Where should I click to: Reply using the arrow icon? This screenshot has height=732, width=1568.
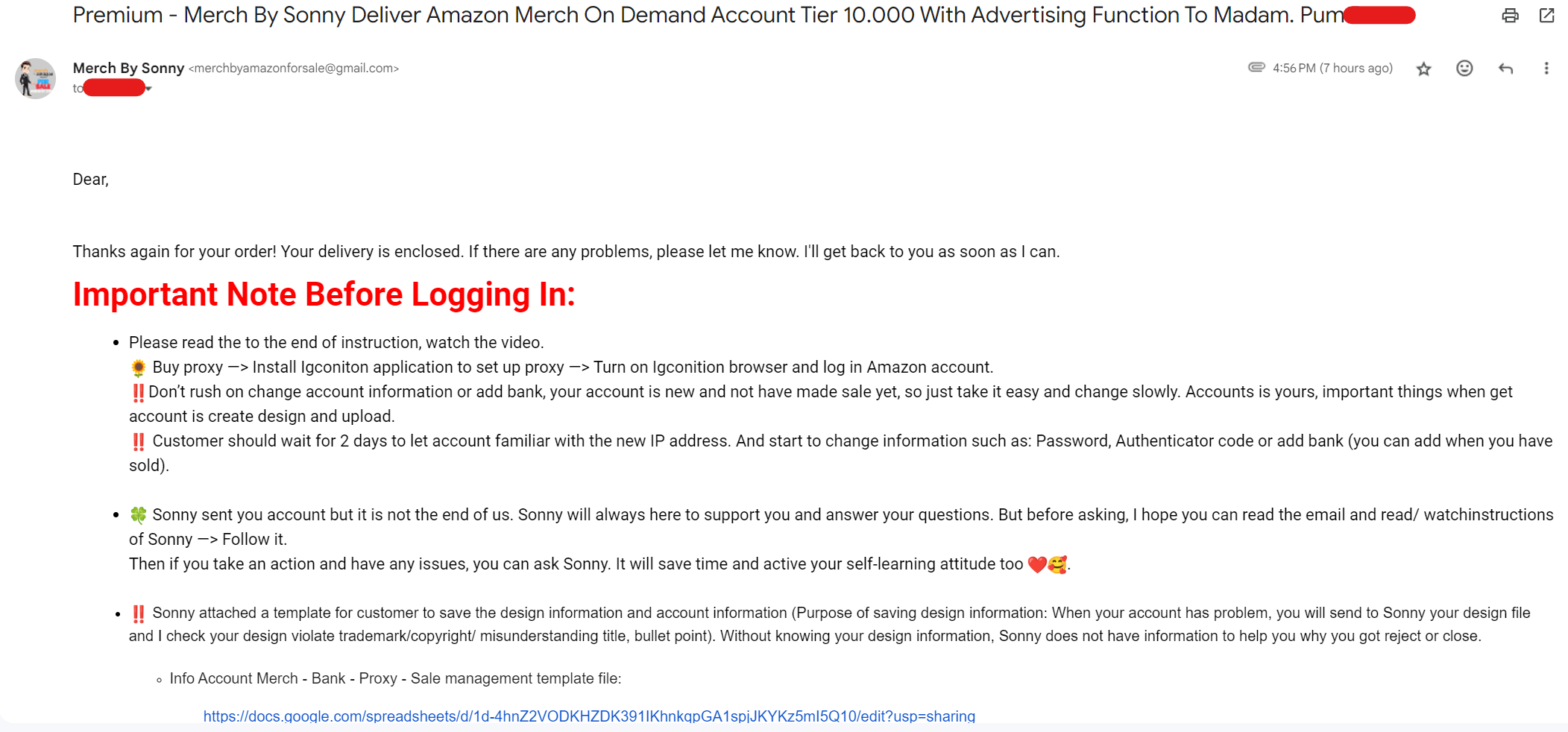pyautogui.click(x=1505, y=69)
